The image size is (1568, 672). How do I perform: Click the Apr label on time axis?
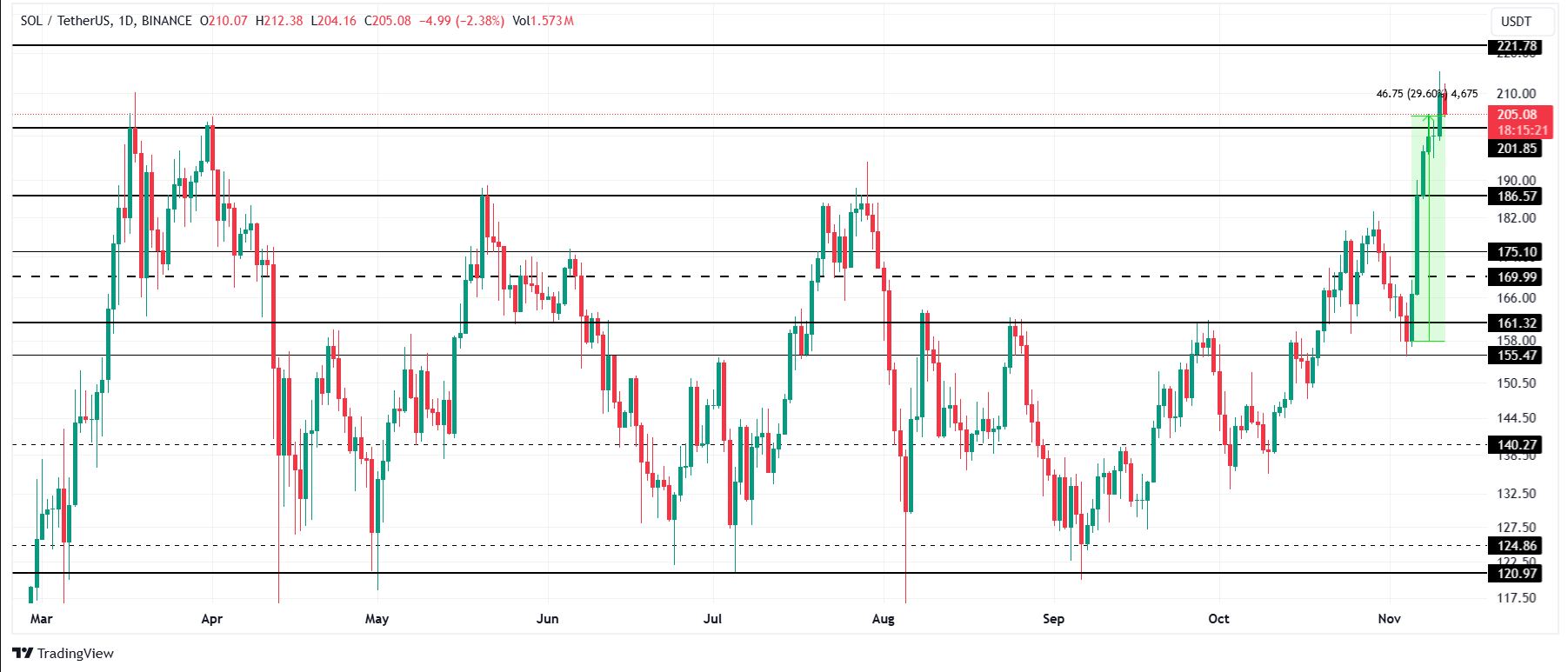point(211,619)
